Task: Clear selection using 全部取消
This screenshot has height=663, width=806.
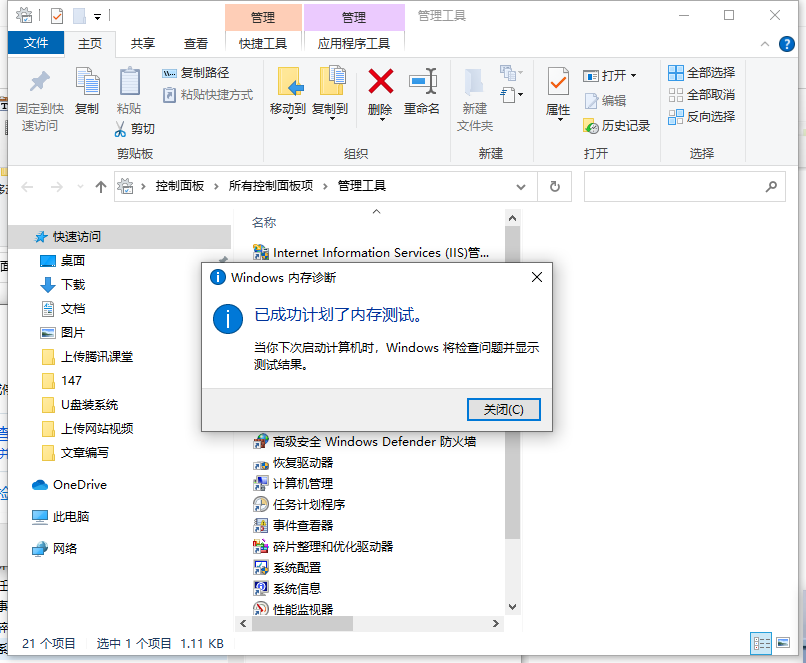Action: tap(702, 95)
